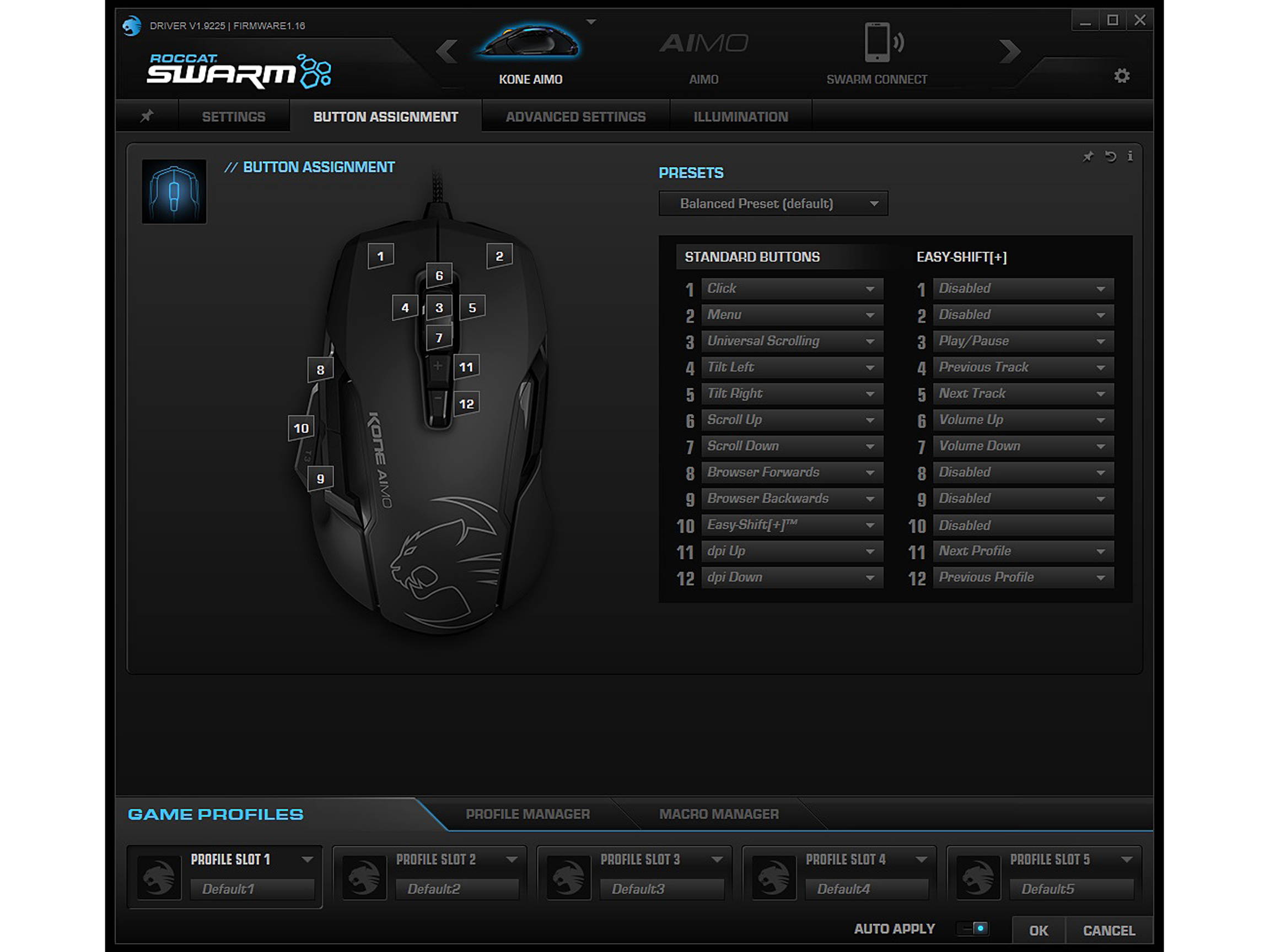Click the pin icon tab beside Settings
The image size is (1270, 952).
click(x=147, y=116)
